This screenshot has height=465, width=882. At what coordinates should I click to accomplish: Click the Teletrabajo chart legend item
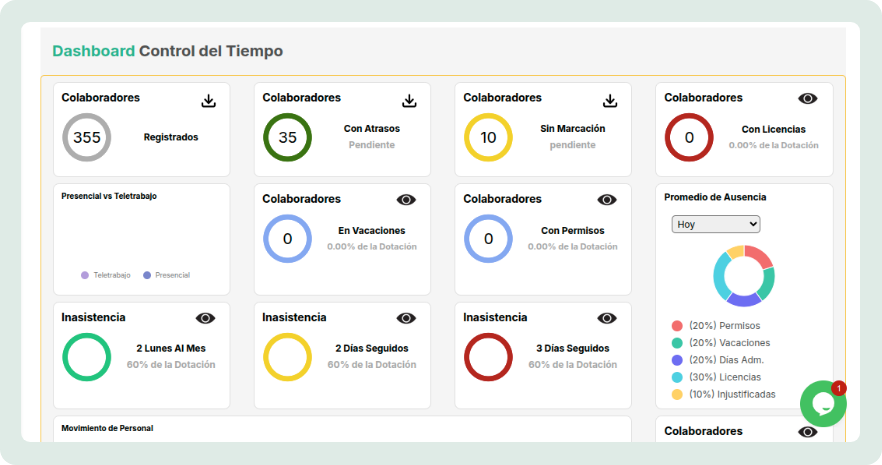click(106, 275)
